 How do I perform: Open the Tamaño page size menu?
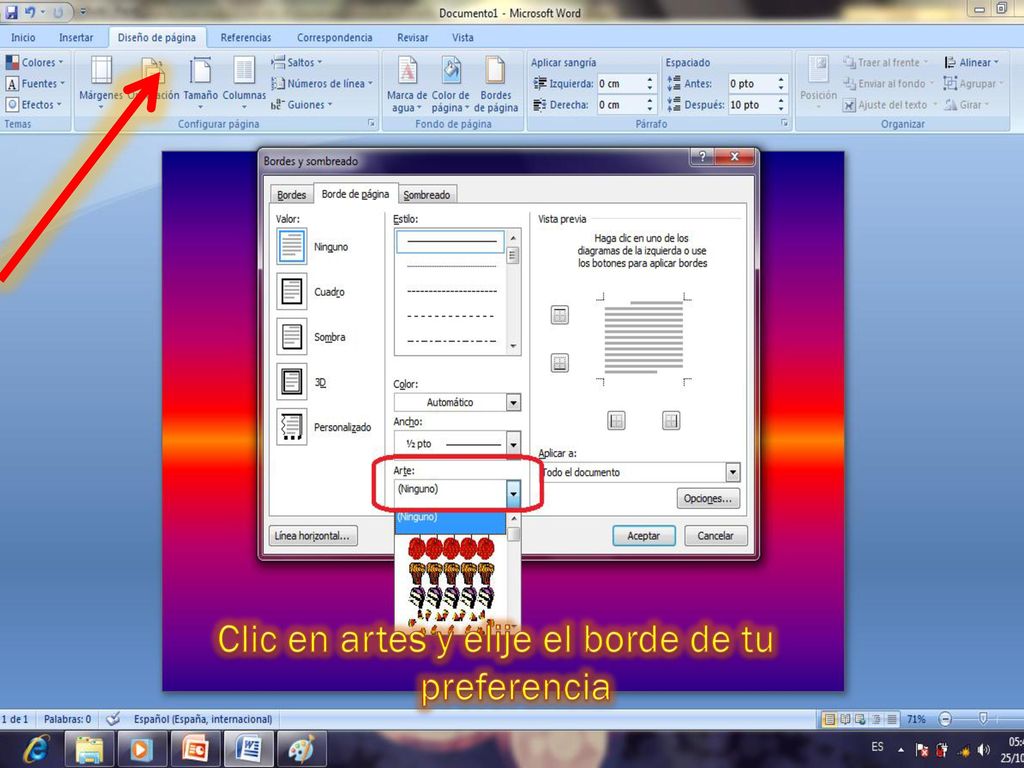pos(200,81)
